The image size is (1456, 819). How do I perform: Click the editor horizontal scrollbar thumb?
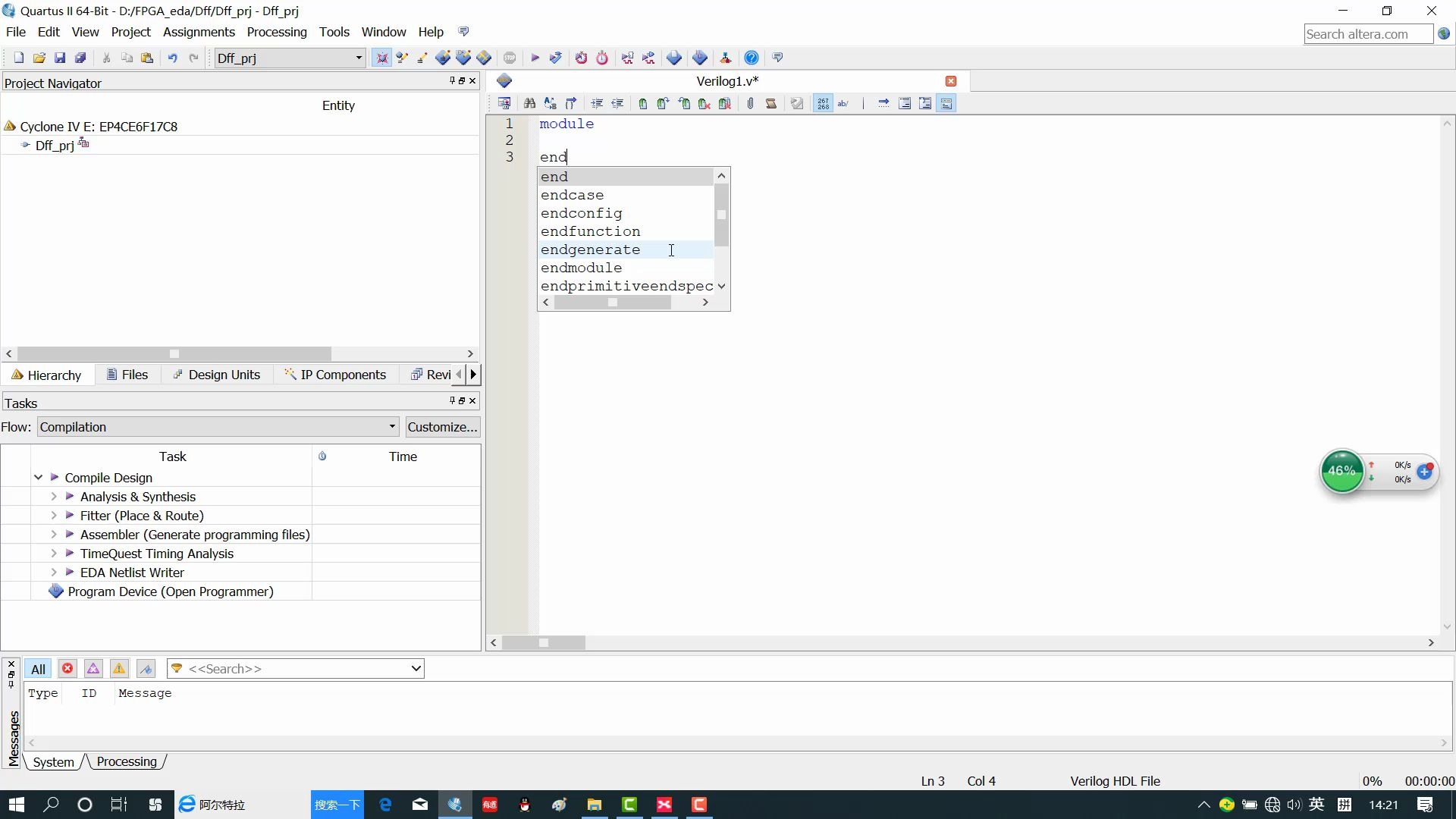point(544,643)
